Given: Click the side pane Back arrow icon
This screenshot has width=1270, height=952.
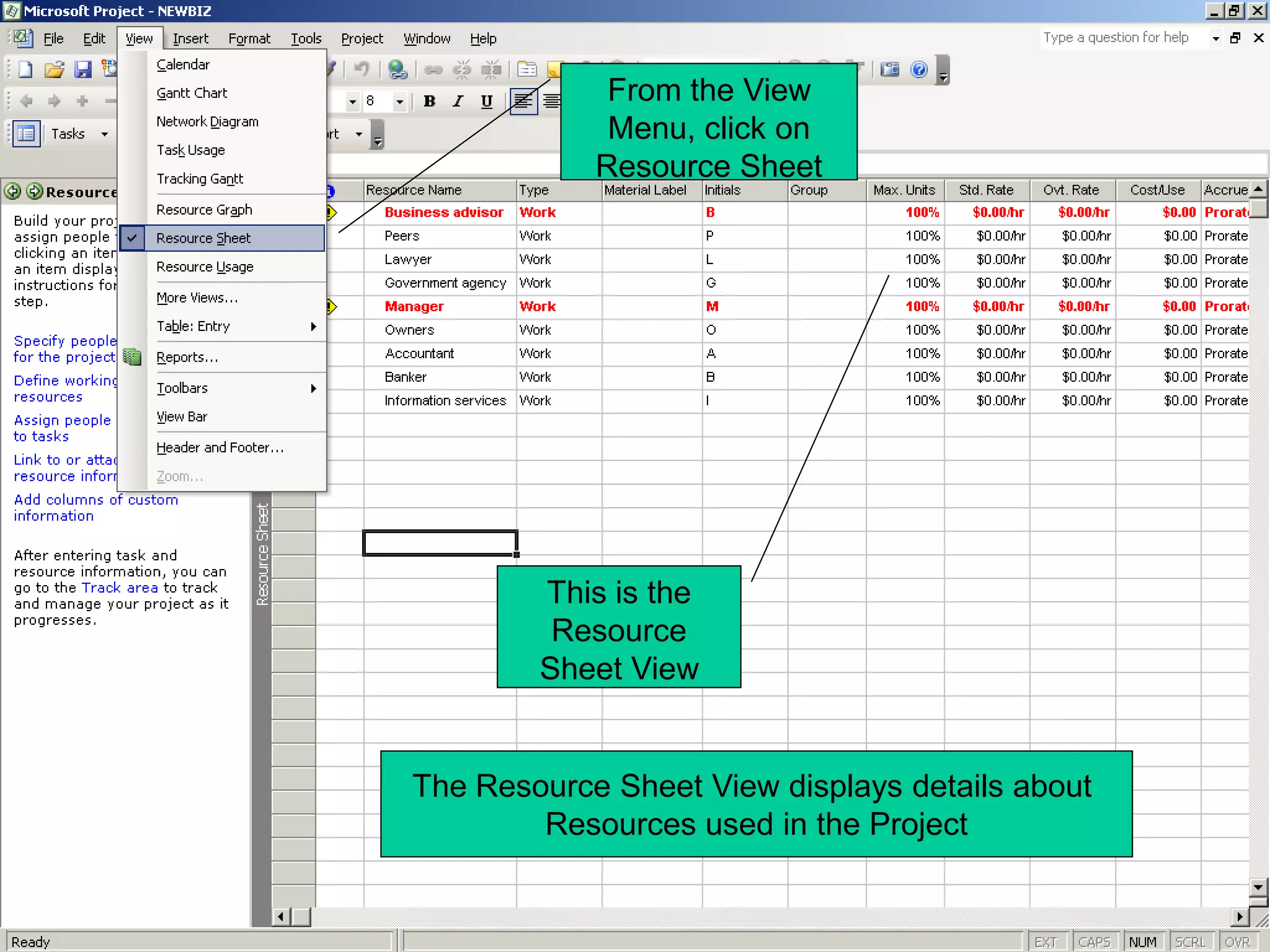Looking at the screenshot, I should (13, 191).
